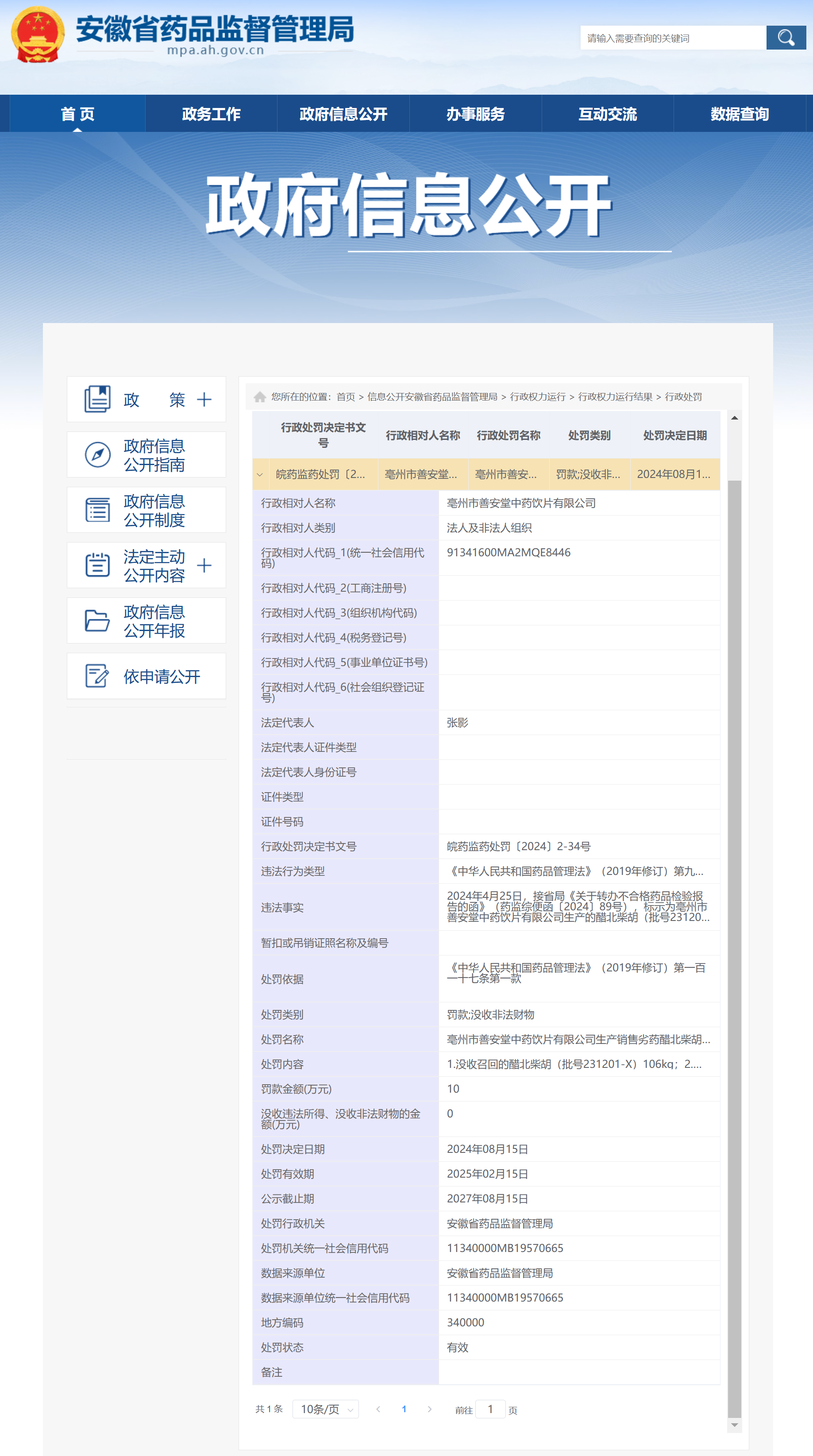This screenshot has width=813, height=1456.
Task: Open the 政务工作 navigation tab
Action: [212, 114]
